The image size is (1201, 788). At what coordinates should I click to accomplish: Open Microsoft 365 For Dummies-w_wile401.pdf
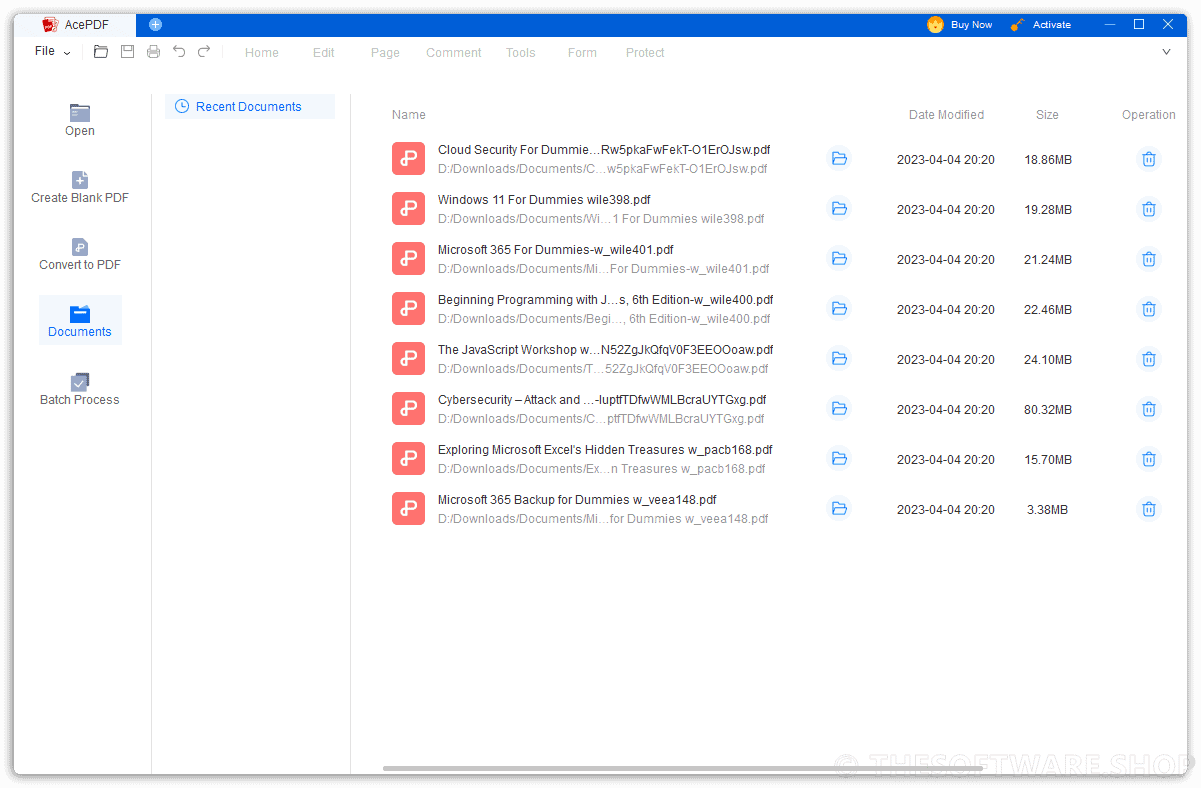point(556,250)
